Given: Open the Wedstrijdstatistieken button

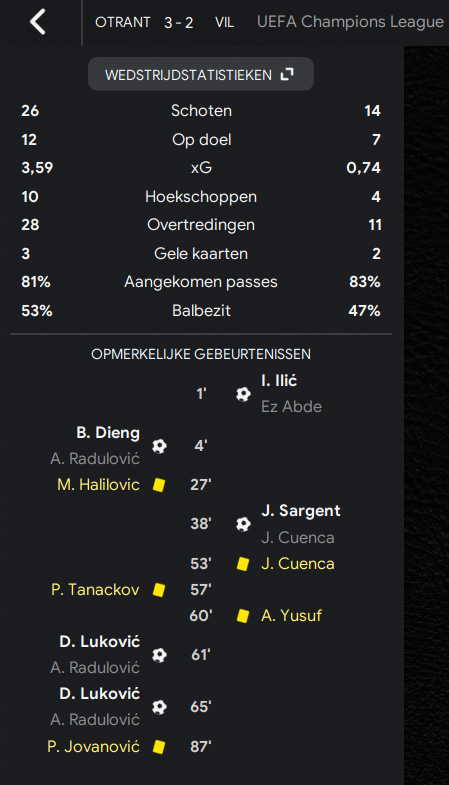Looking at the screenshot, I should pos(201,74).
